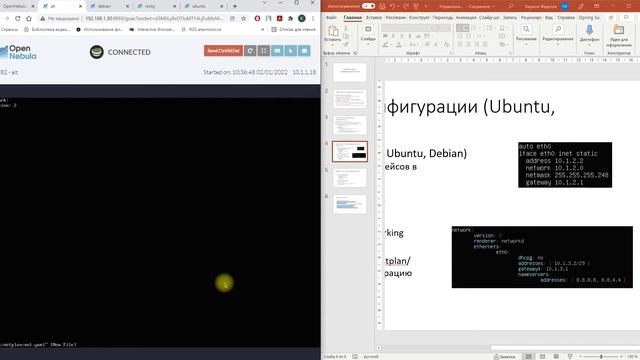Screen dimensions: 640x360
Task: Open the Файл menu tab
Action: pos(331,18)
